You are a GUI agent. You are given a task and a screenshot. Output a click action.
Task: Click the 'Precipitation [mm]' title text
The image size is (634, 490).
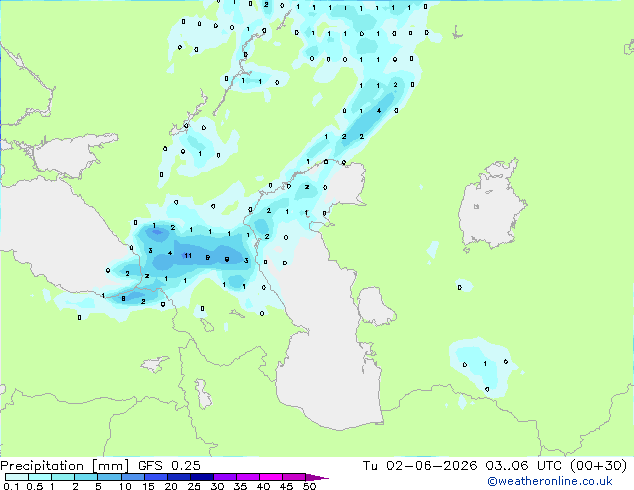65,466
